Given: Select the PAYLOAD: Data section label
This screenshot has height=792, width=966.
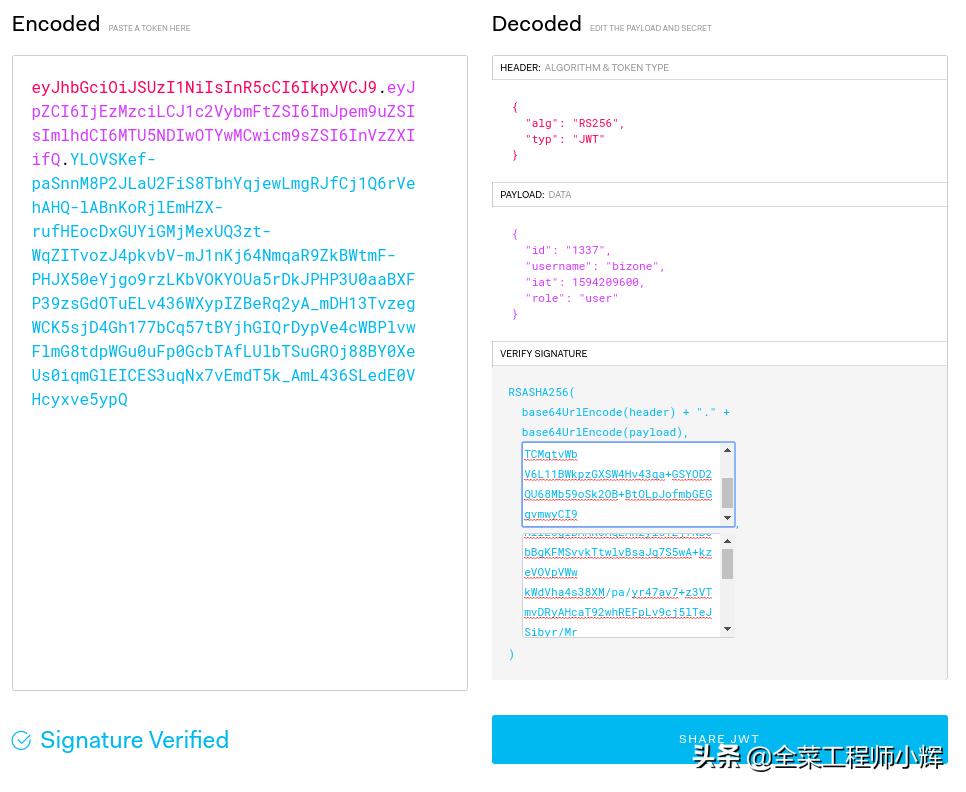Looking at the screenshot, I should 535,195.
